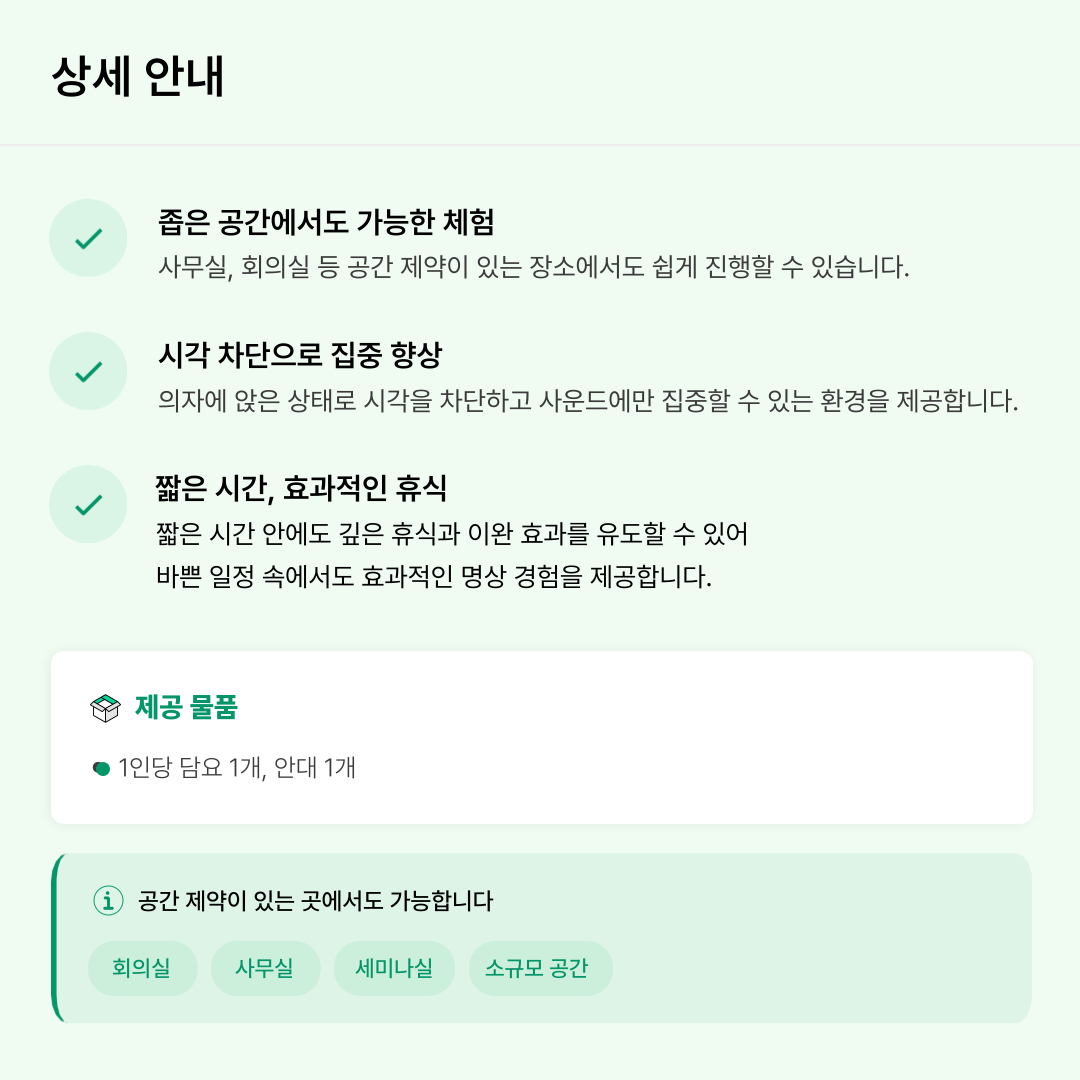Click the heading 좁은 공간에서도 가능한 체험
This screenshot has height=1080, width=1080.
326,222
